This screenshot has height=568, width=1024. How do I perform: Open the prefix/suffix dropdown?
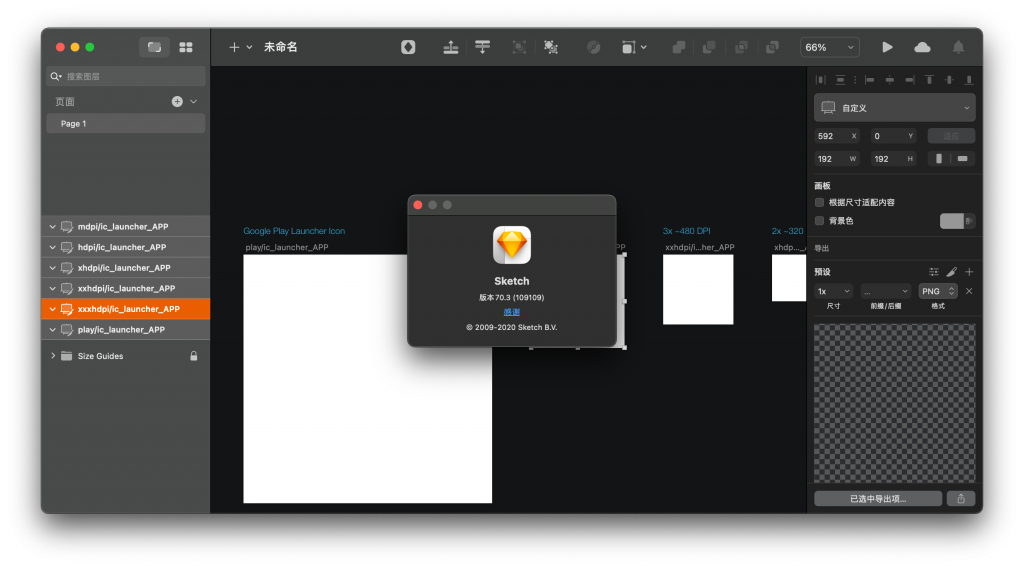(x=886, y=291)
